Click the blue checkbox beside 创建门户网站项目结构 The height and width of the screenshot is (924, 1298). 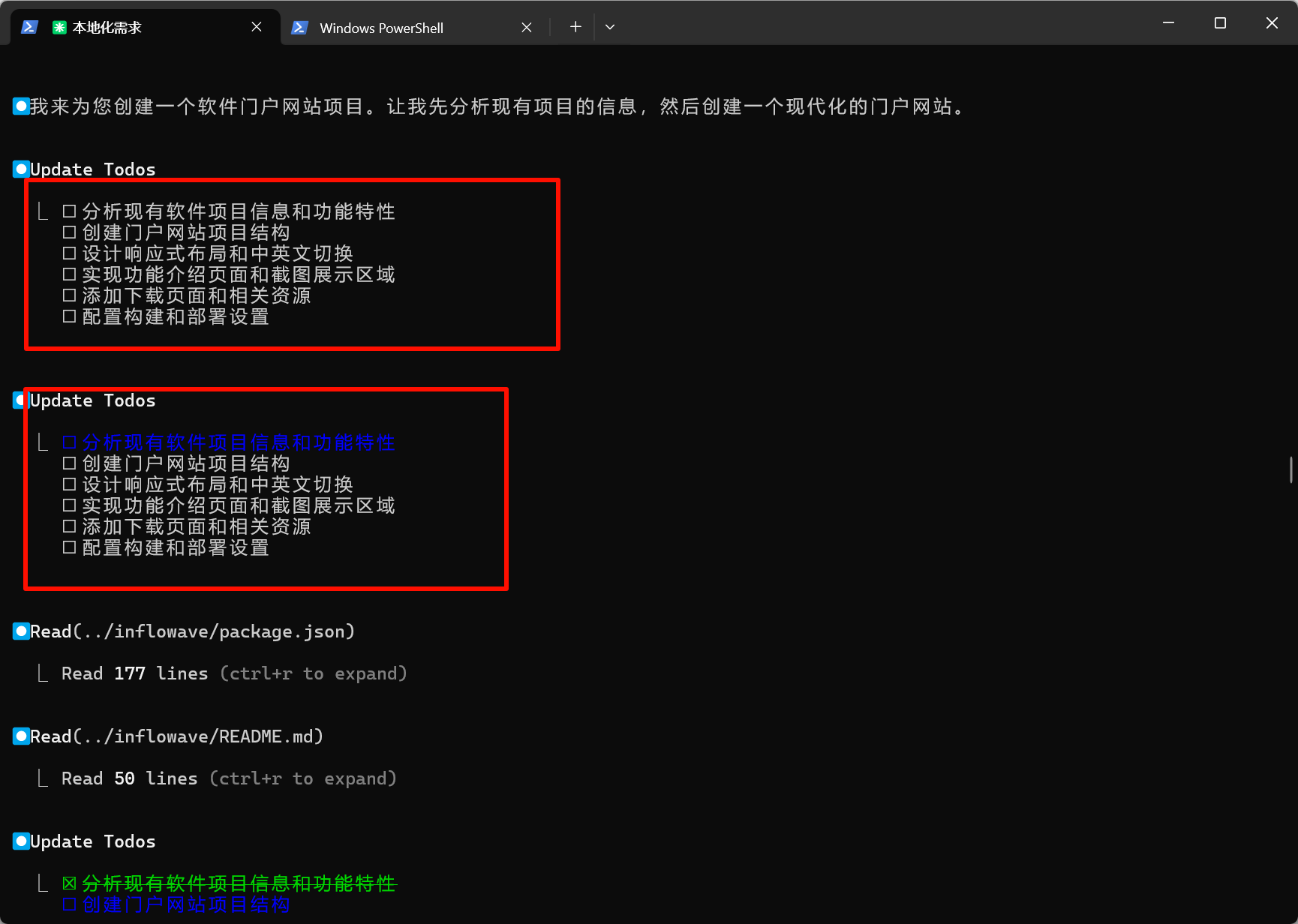coord(69,904)
